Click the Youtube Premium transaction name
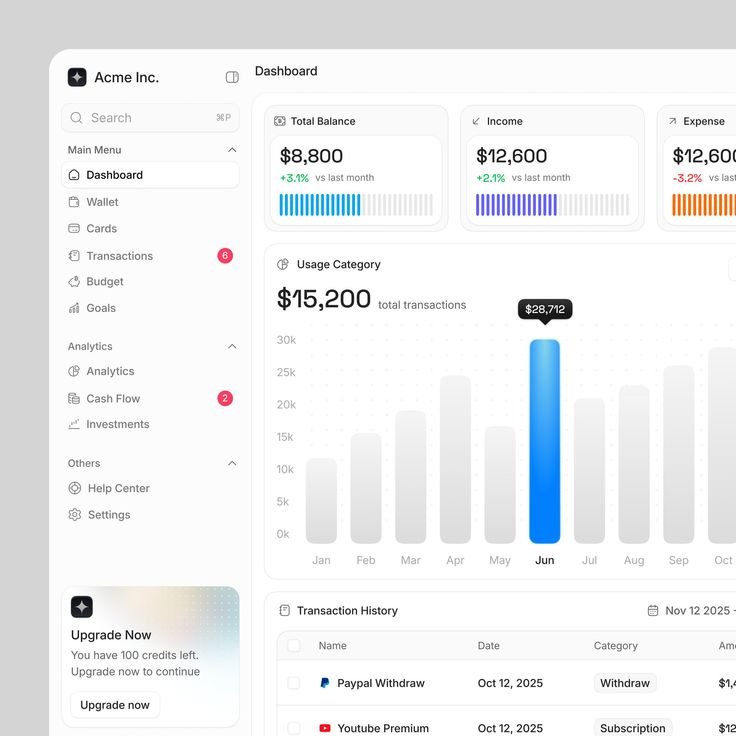 pos(383,728)
